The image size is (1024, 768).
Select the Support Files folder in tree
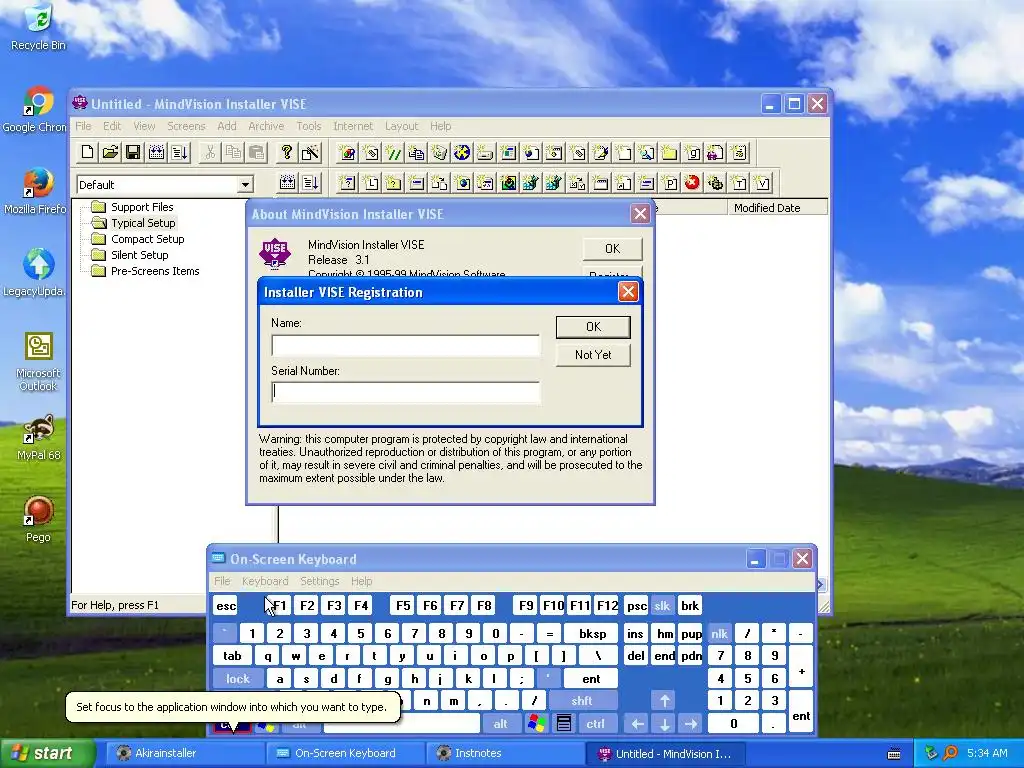(142, 207)
